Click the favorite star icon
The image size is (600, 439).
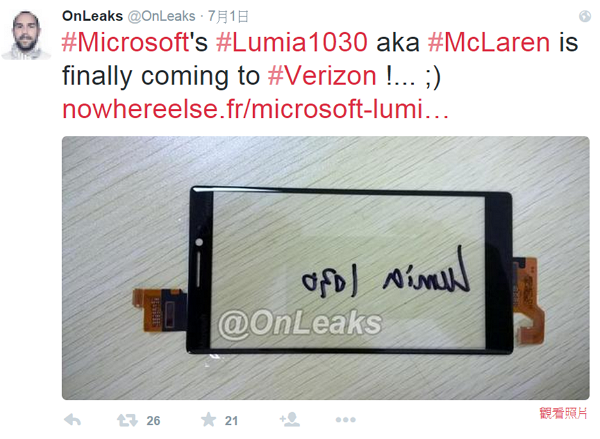(x=209, y=419)
